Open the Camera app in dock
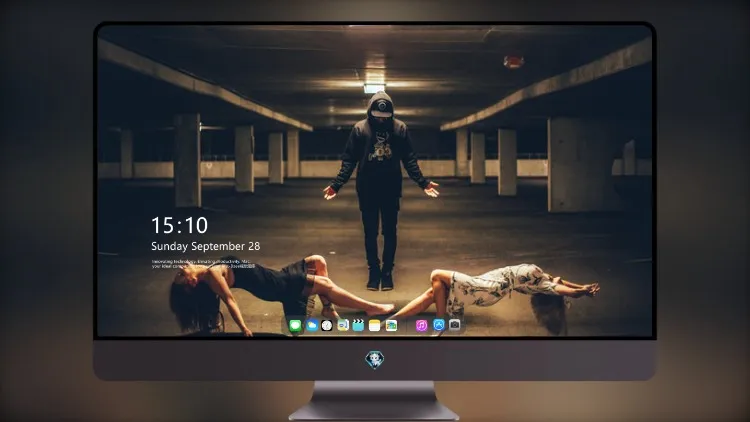Image resolution: width=750 pixels, height=422 pixels. (x=454, y=325)
